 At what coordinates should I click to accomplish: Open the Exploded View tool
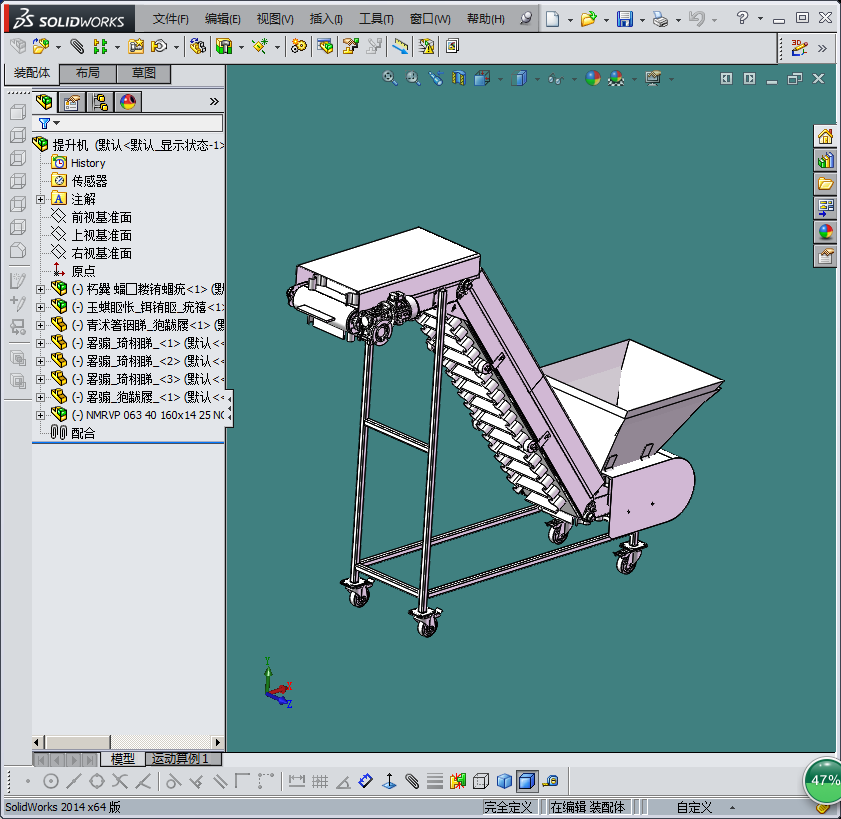350,47
